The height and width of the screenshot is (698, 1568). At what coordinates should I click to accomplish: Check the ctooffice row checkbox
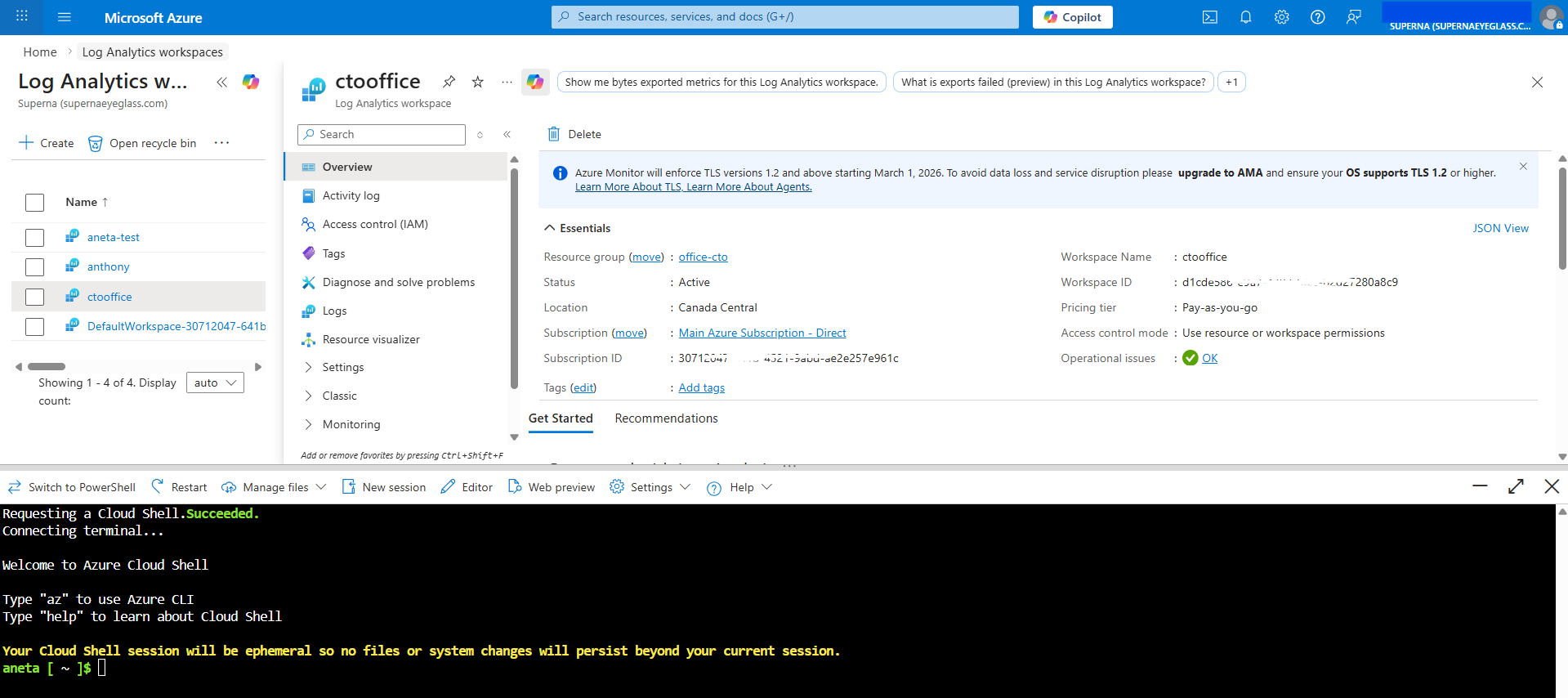coord(34,297)
